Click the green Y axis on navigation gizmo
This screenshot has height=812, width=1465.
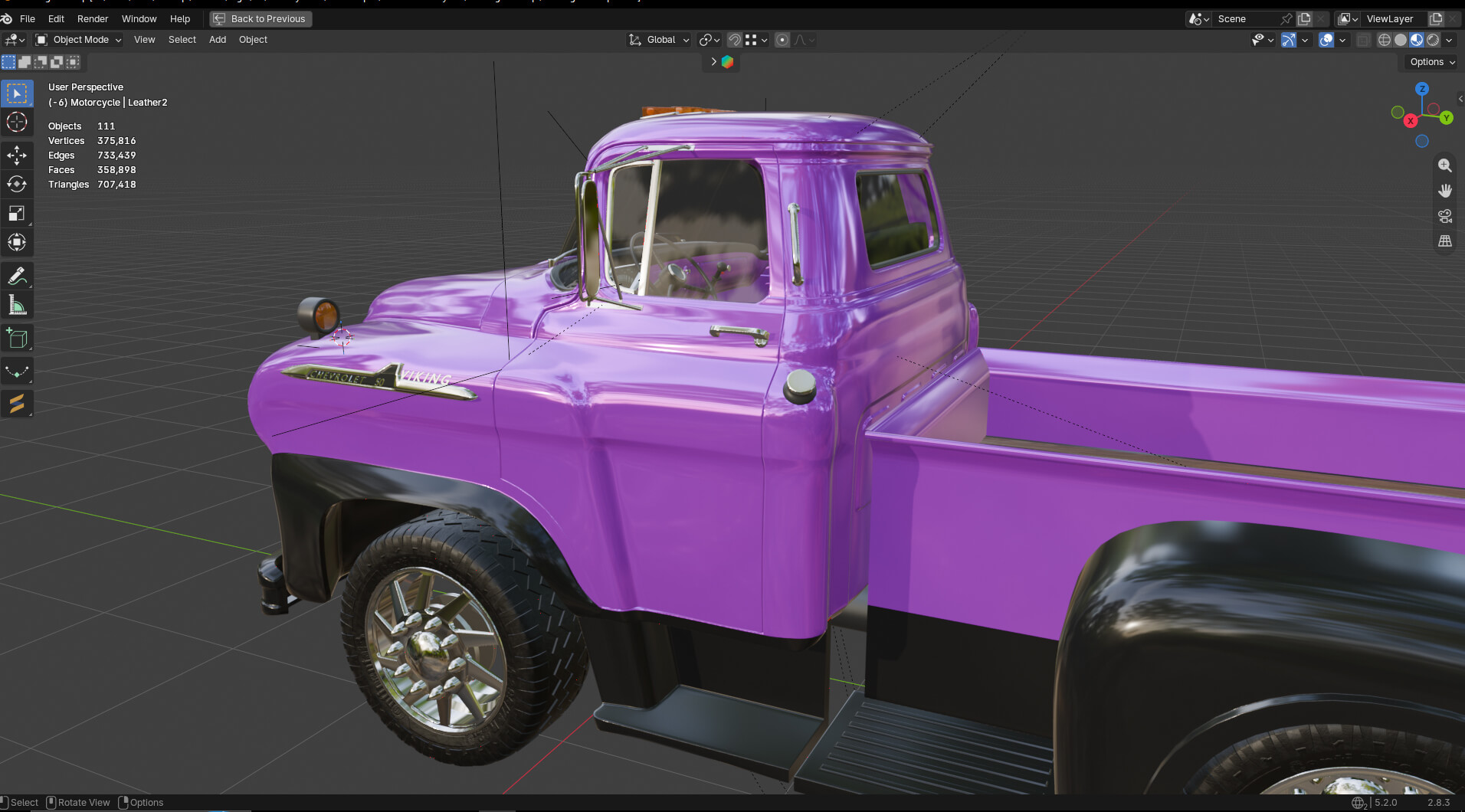point(1446,118)
